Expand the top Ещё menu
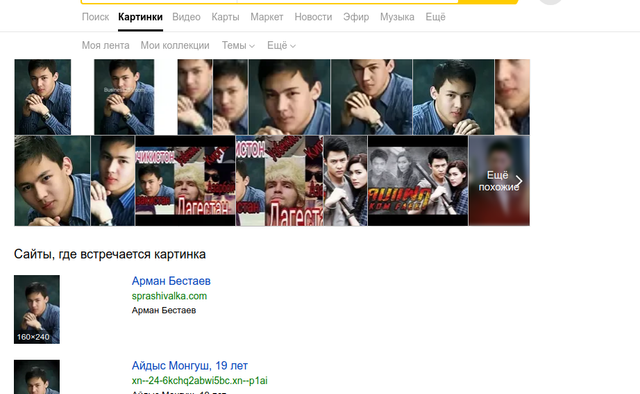 click(x=435, y=17)
